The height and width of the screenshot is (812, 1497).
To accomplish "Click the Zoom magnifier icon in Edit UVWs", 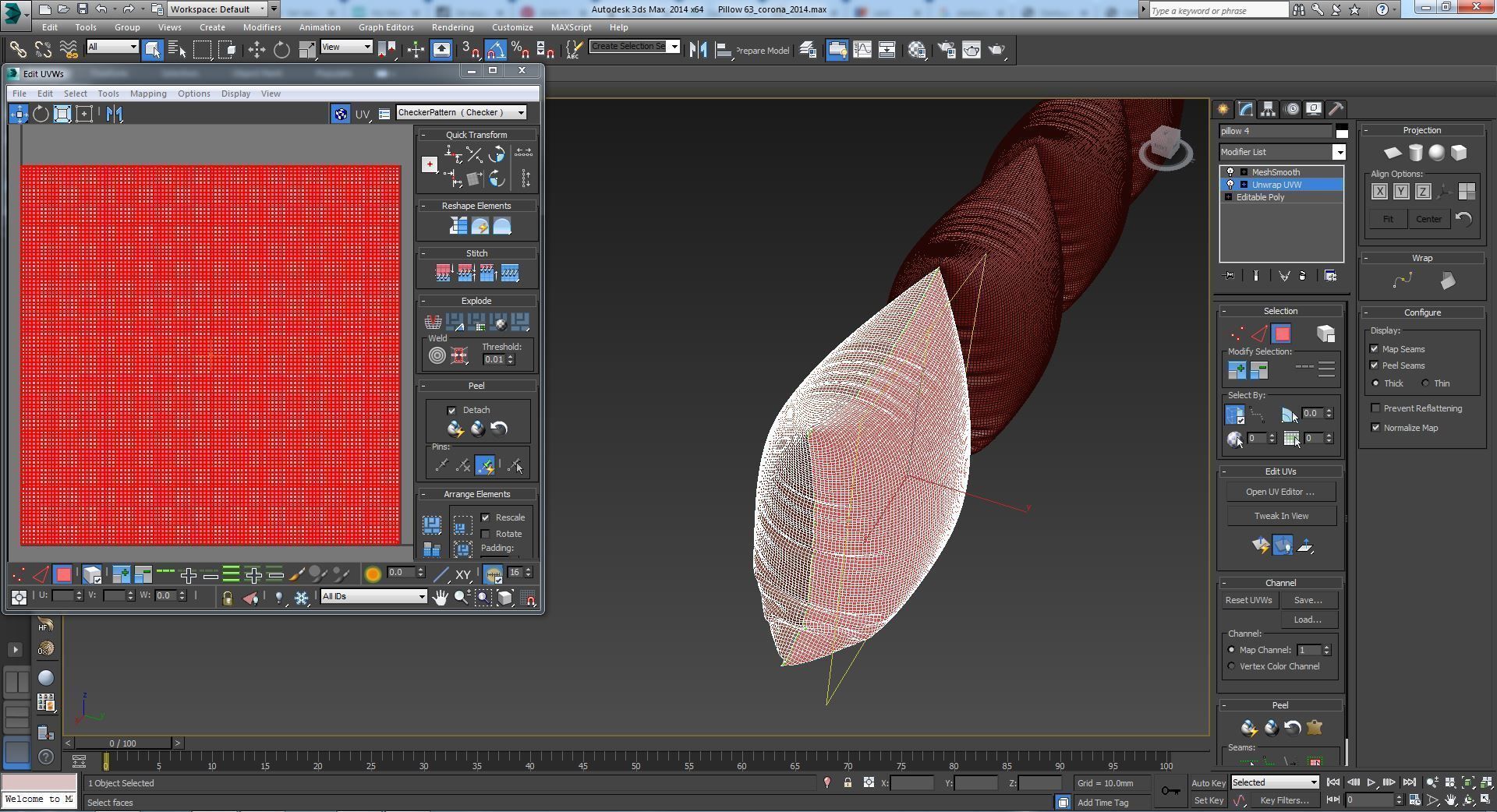I will coord(462,598).
